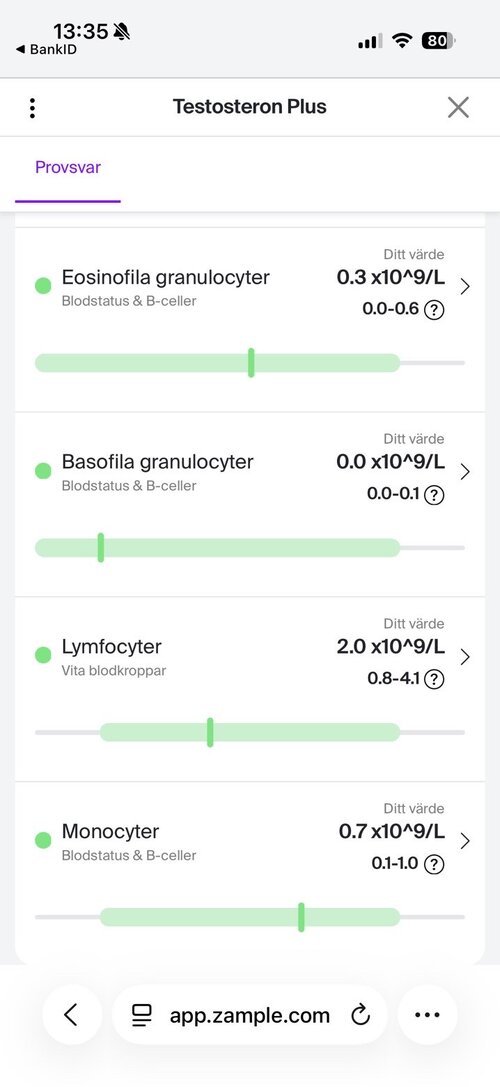Show reference range info for Eosinofila granulocyter

(x=434, y=310)
